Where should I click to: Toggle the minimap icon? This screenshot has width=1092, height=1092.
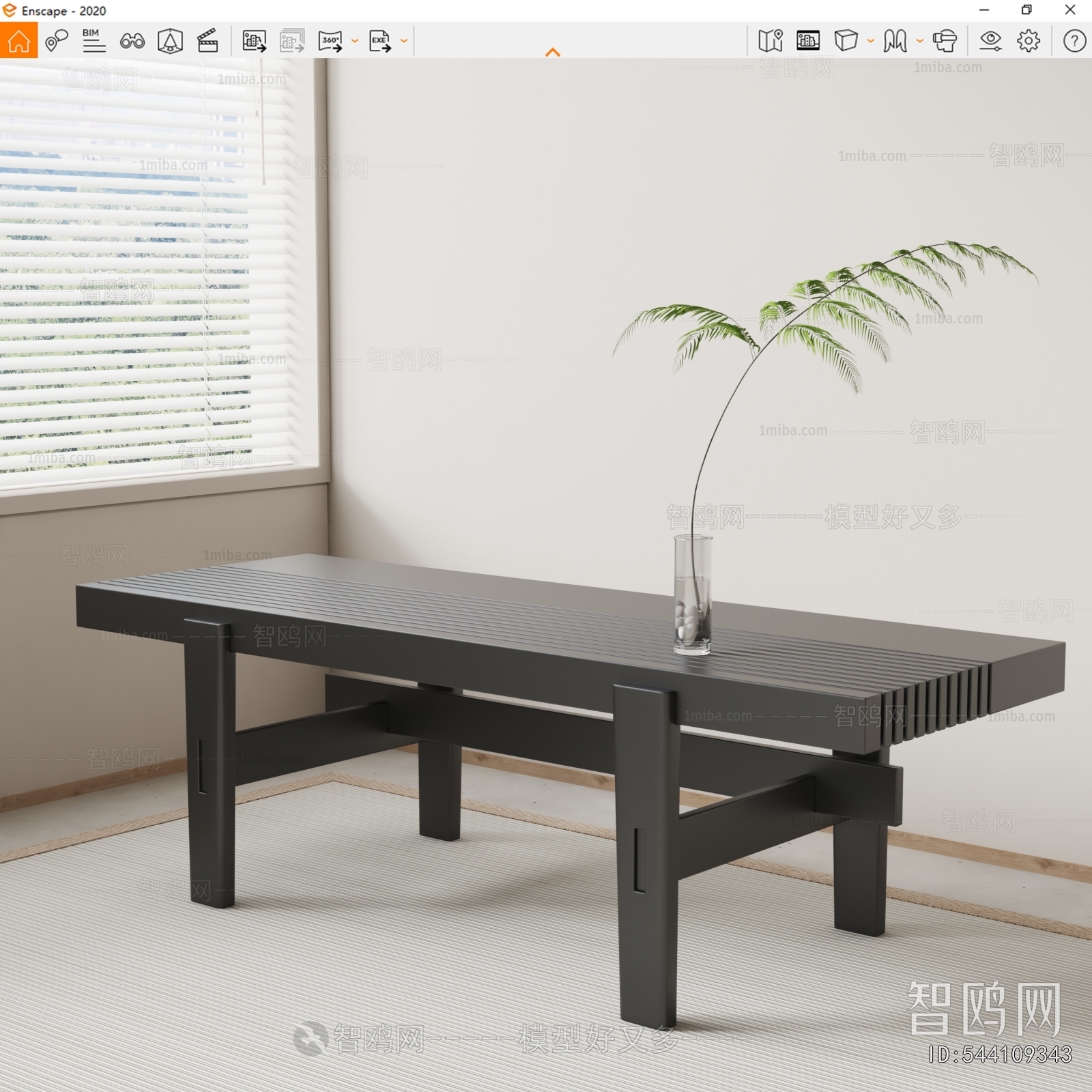pyautogui.click(x=771, y=41)
